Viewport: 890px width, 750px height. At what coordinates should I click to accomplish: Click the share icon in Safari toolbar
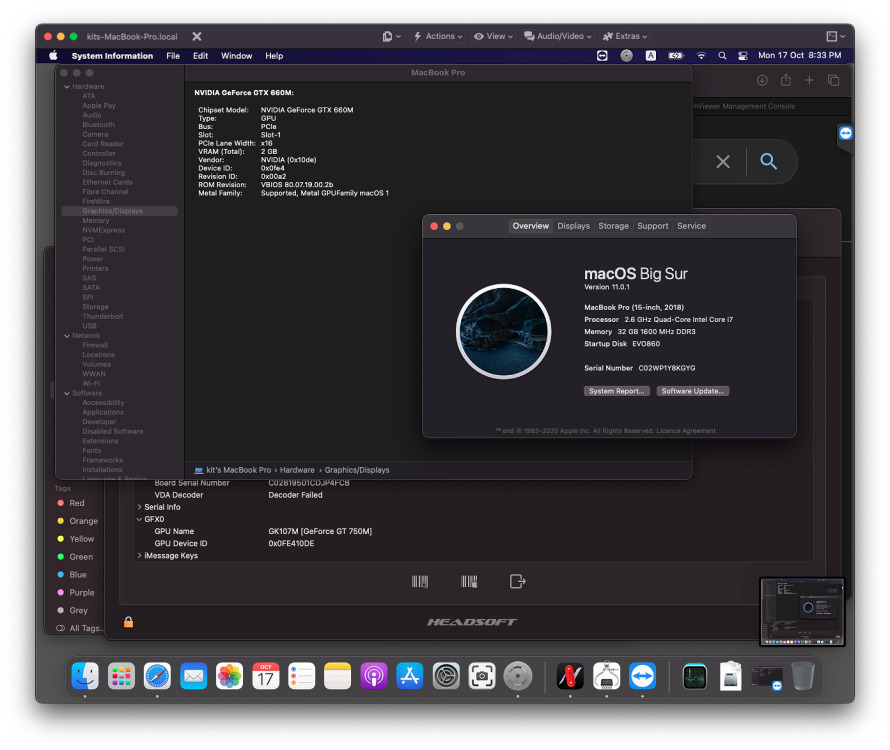[x=786, y=80]
